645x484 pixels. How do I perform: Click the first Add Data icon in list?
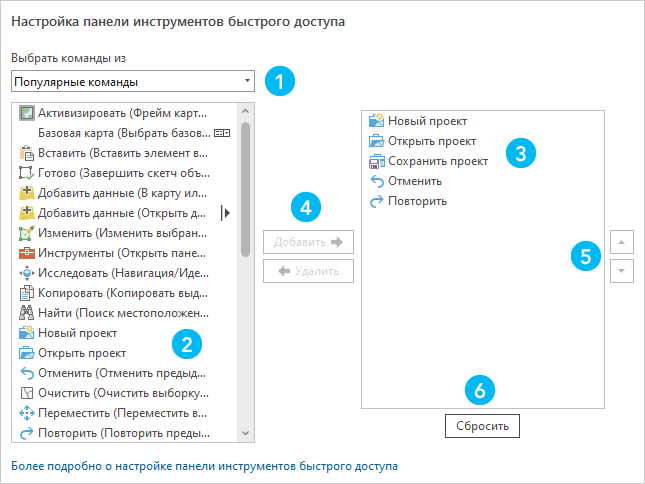point(27,192)
